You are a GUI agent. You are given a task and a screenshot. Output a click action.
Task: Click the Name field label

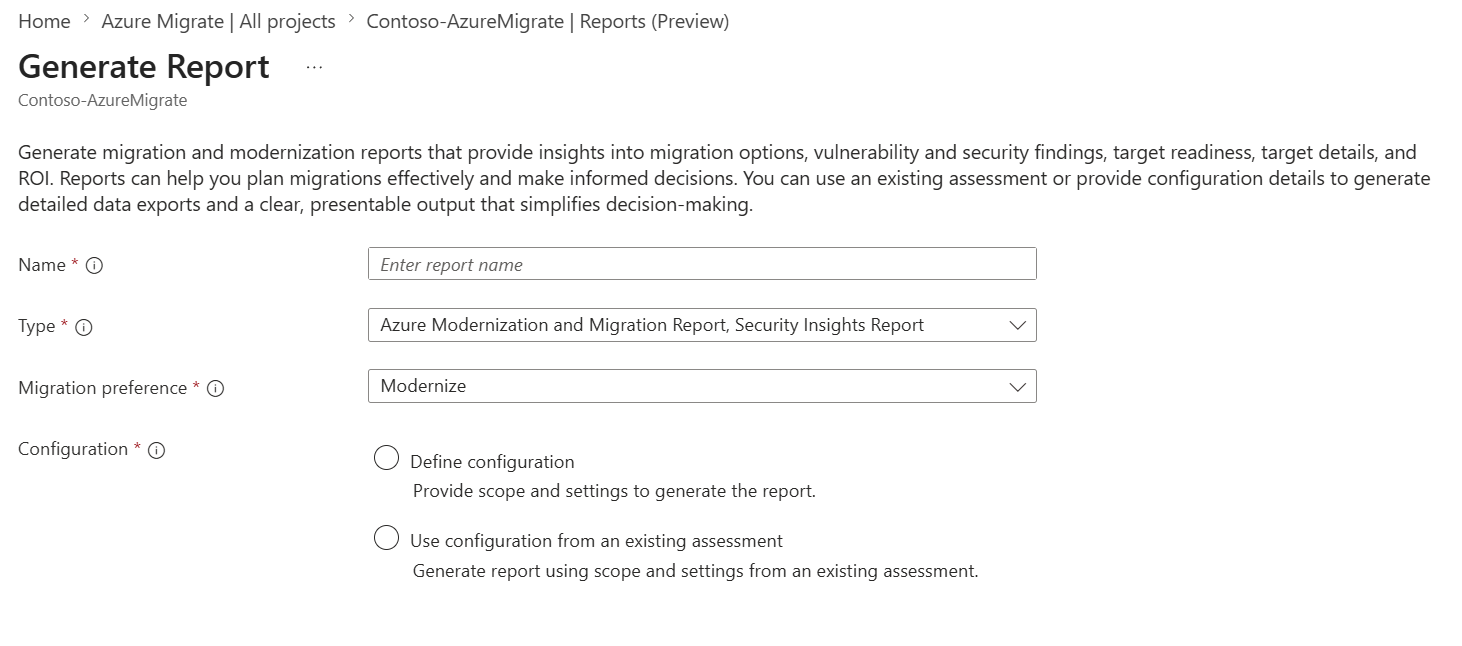tap(42, 265)
